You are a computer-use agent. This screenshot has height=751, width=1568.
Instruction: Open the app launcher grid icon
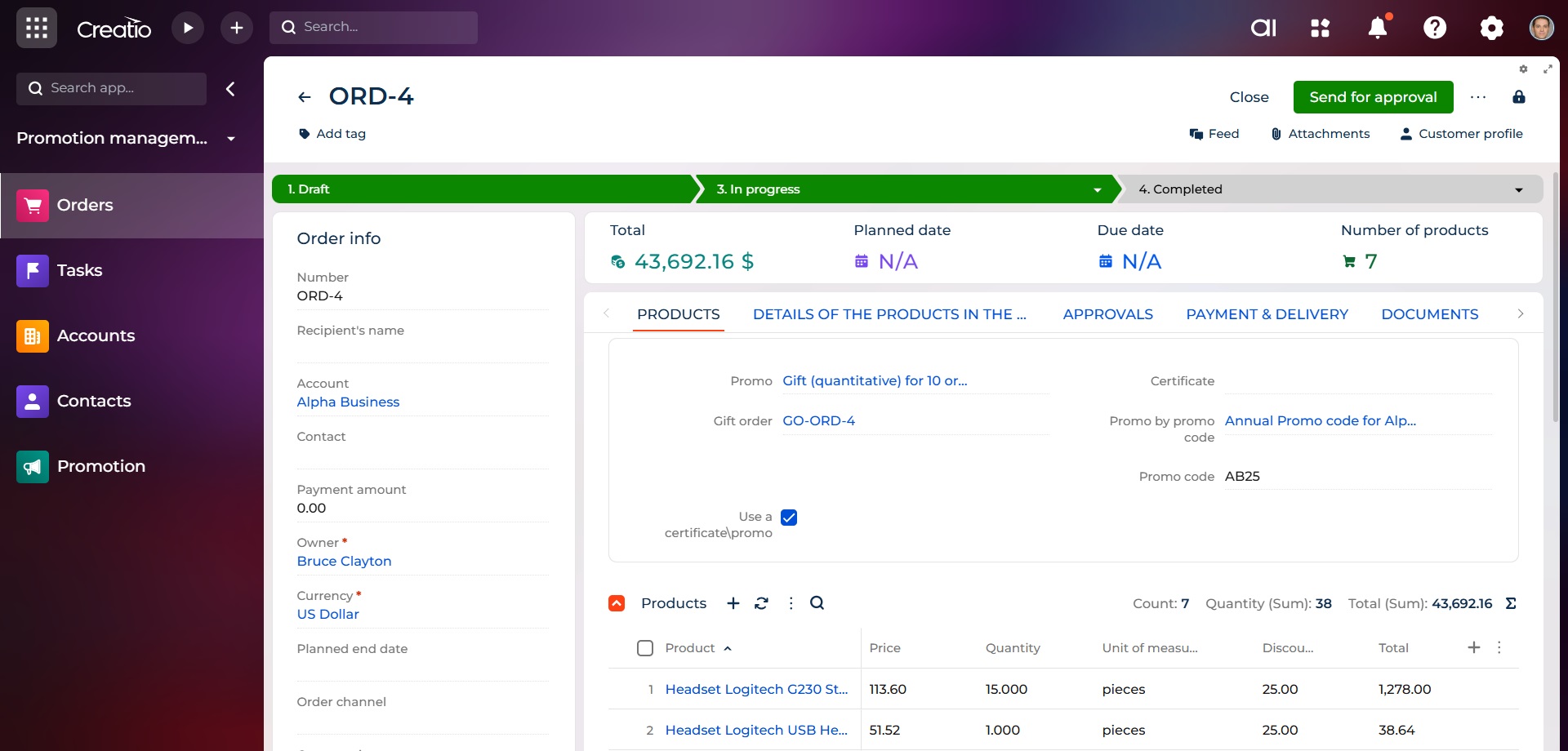pyautogui.click(x=37, y=28)
